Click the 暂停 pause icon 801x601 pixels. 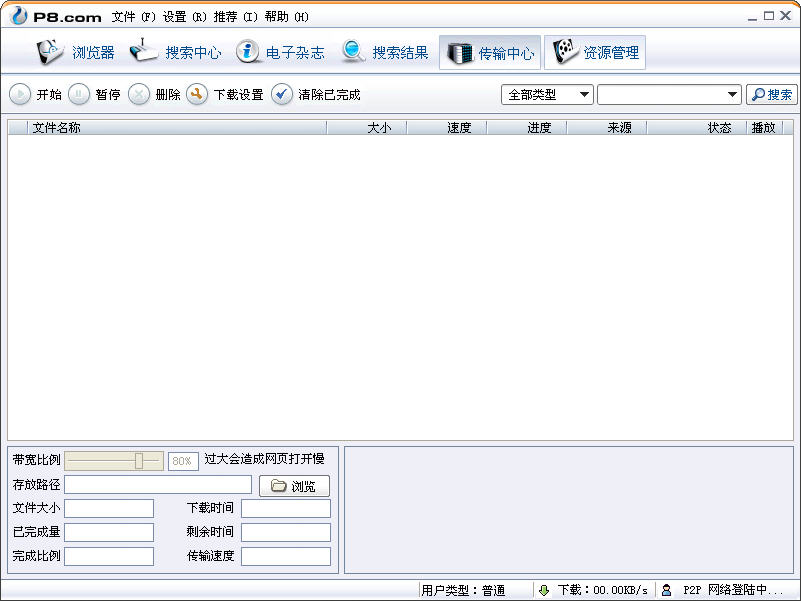pos(79,95)
